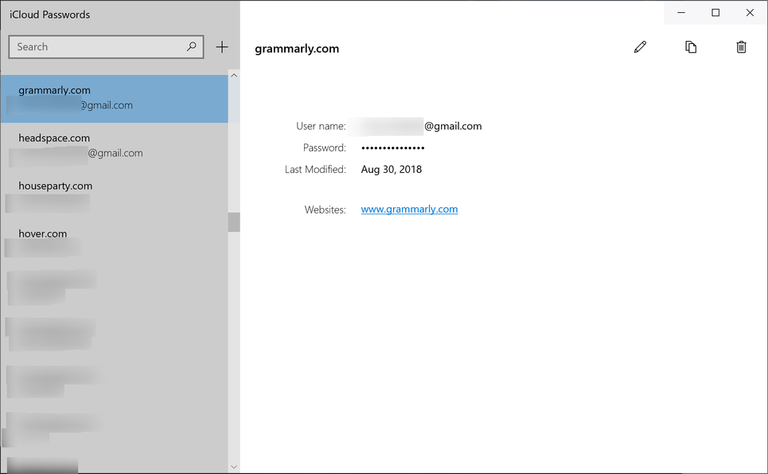The image size is (768, 474).
Task: Click the password list scrollbar thumb
Action: coord(234,222)
